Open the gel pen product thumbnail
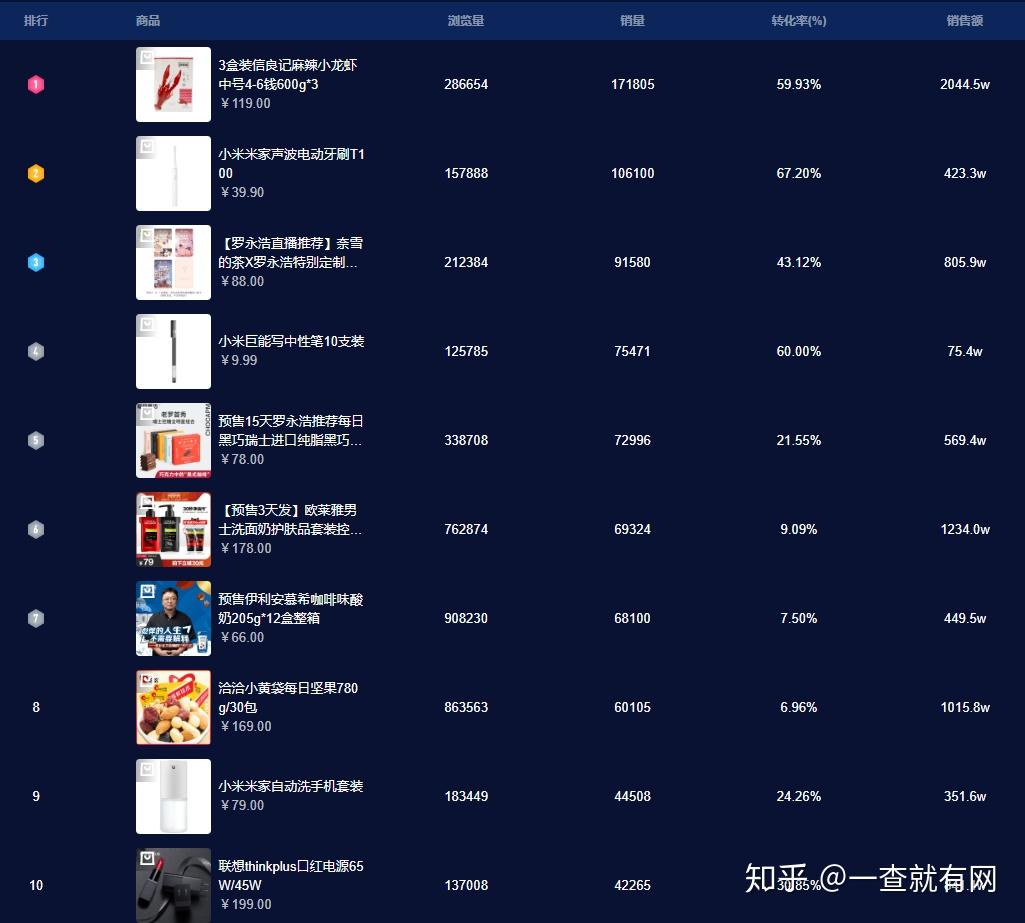Viewport: 1025px width, 923px height. pos(173,351)
